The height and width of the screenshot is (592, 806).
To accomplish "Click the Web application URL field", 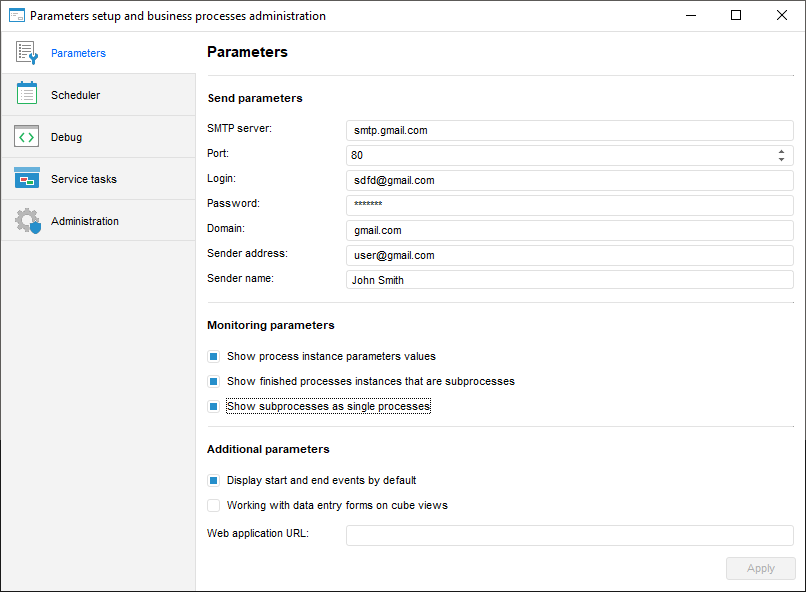I will pos(569,535).
